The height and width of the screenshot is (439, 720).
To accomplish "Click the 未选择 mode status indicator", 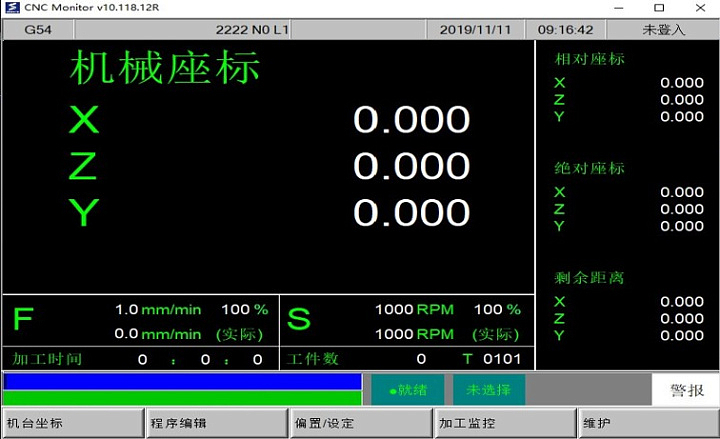I will (x=489, y=390).
